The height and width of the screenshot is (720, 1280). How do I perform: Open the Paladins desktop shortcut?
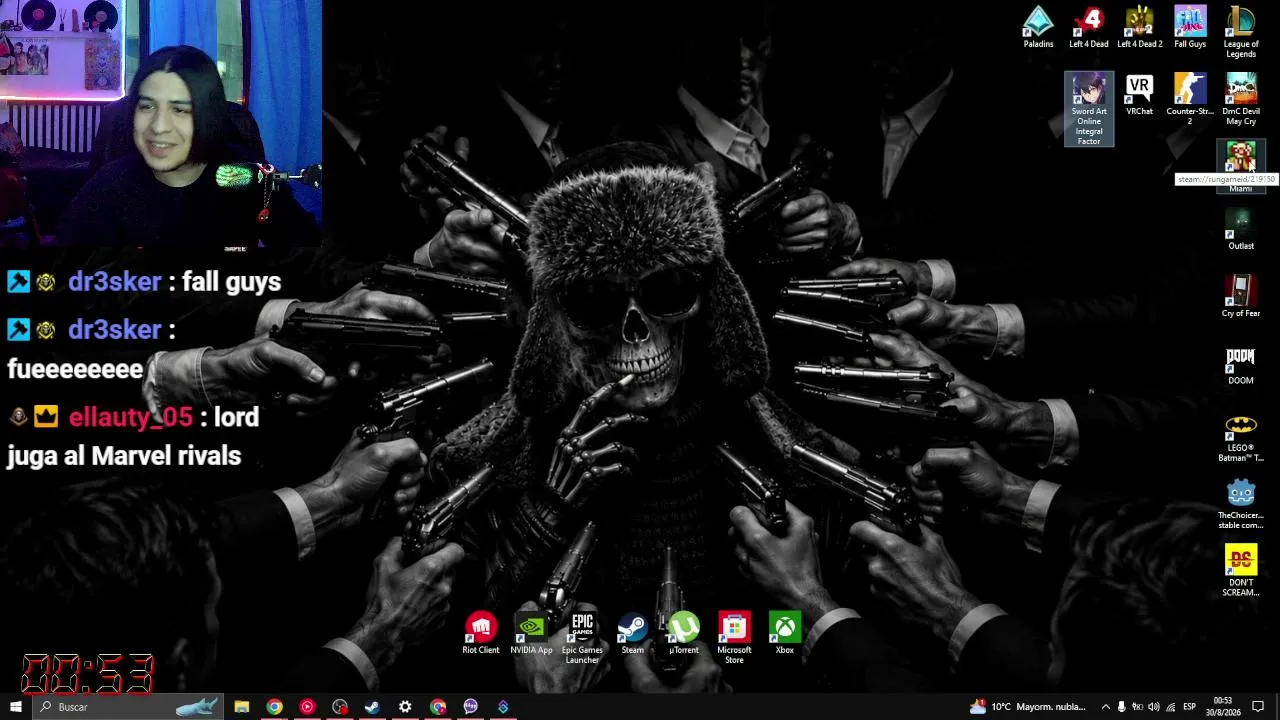tap(1038, 28)
